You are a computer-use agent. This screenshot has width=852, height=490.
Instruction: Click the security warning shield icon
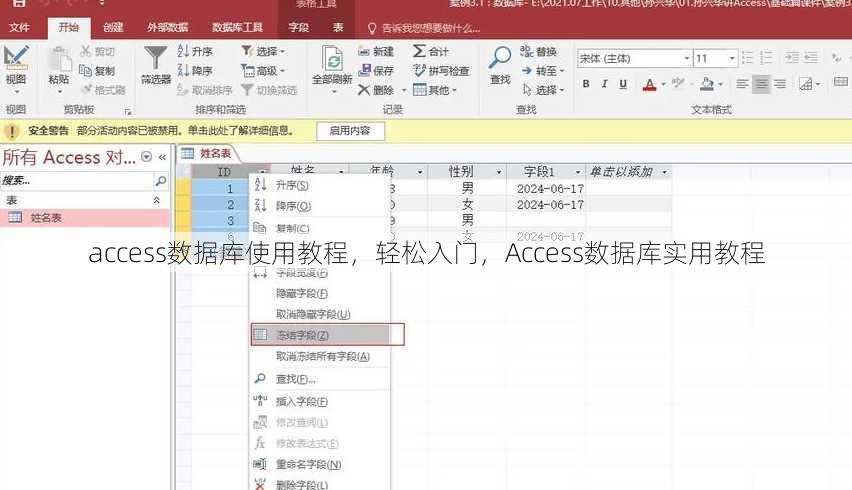pos(11,131)
